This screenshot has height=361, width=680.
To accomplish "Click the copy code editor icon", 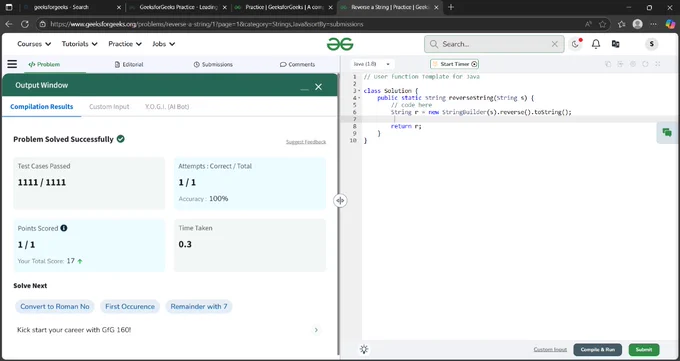I will [608, 64].
